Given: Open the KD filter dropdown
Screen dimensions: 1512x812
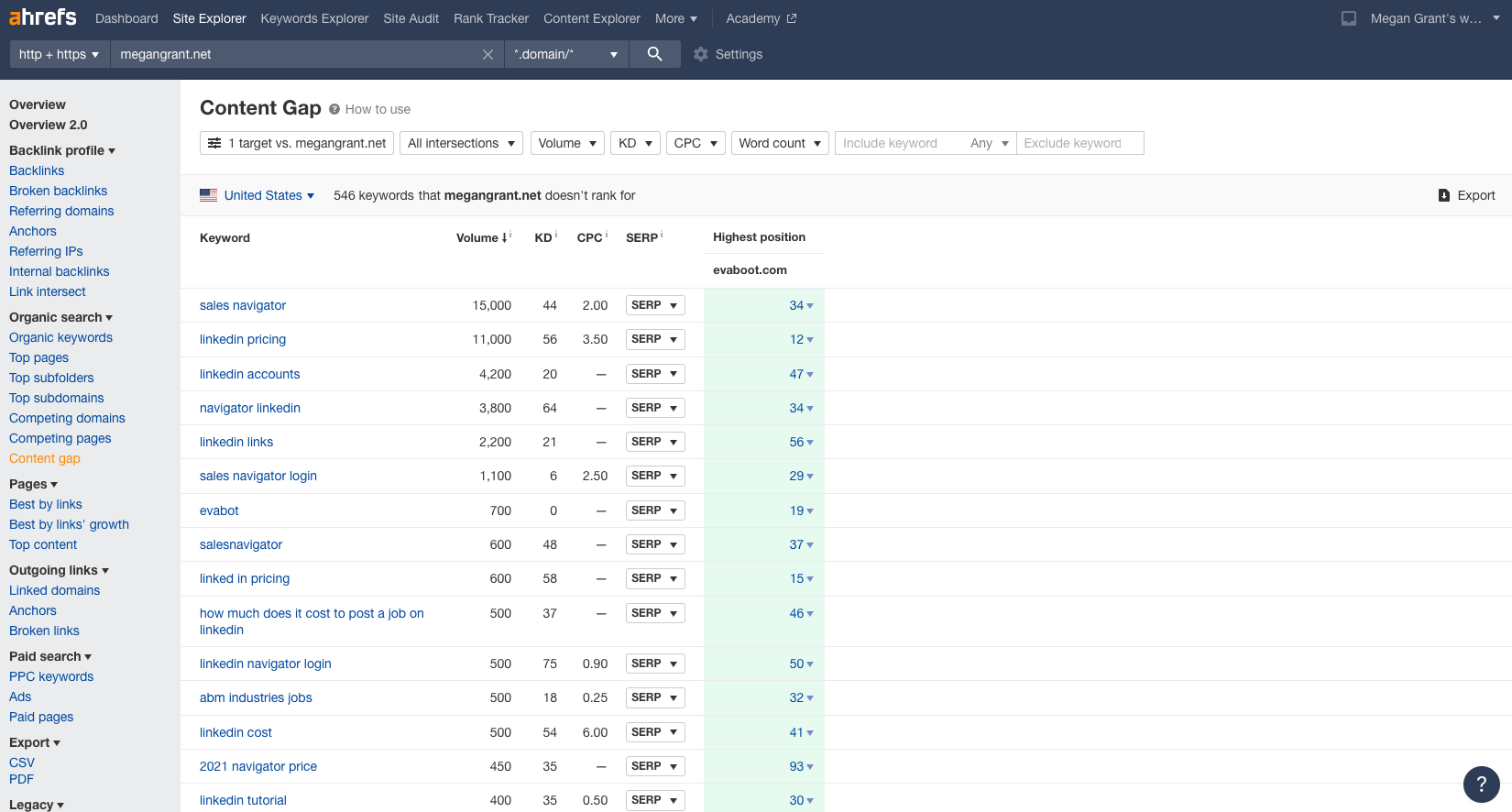Looking at the screenshot, I should [635, 143].
